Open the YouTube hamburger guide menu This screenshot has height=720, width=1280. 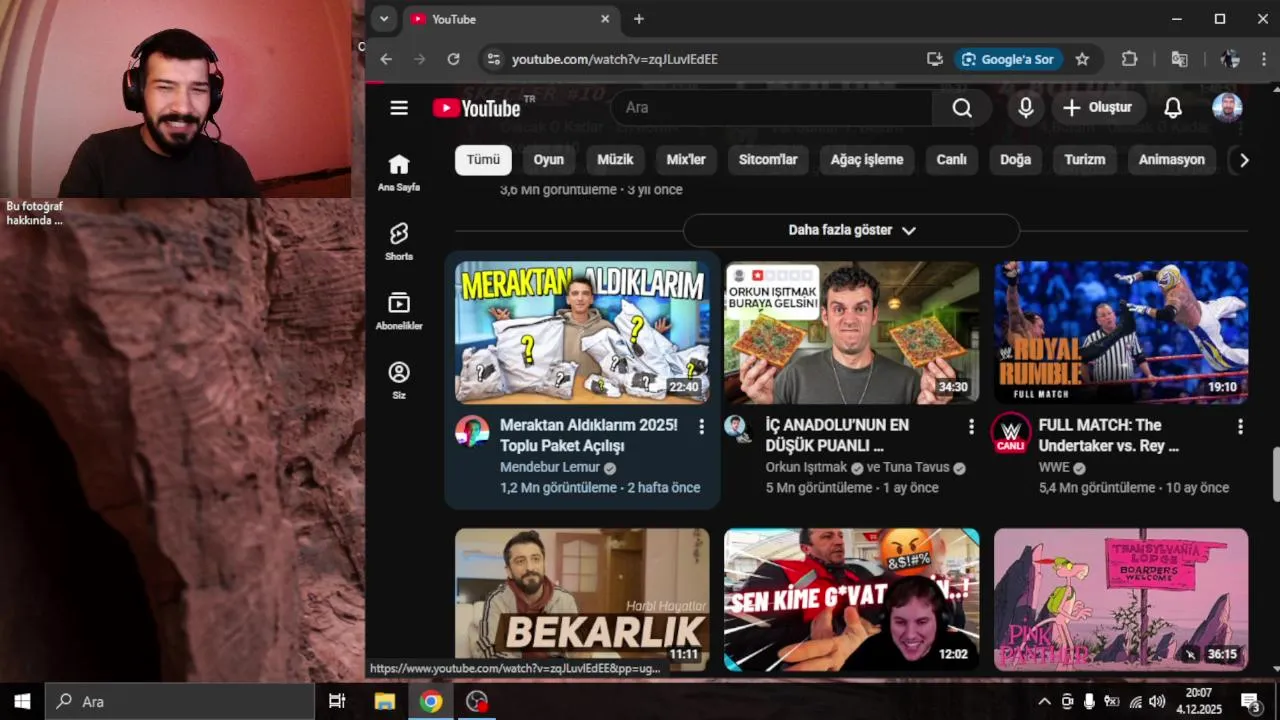tap(399, 108)
